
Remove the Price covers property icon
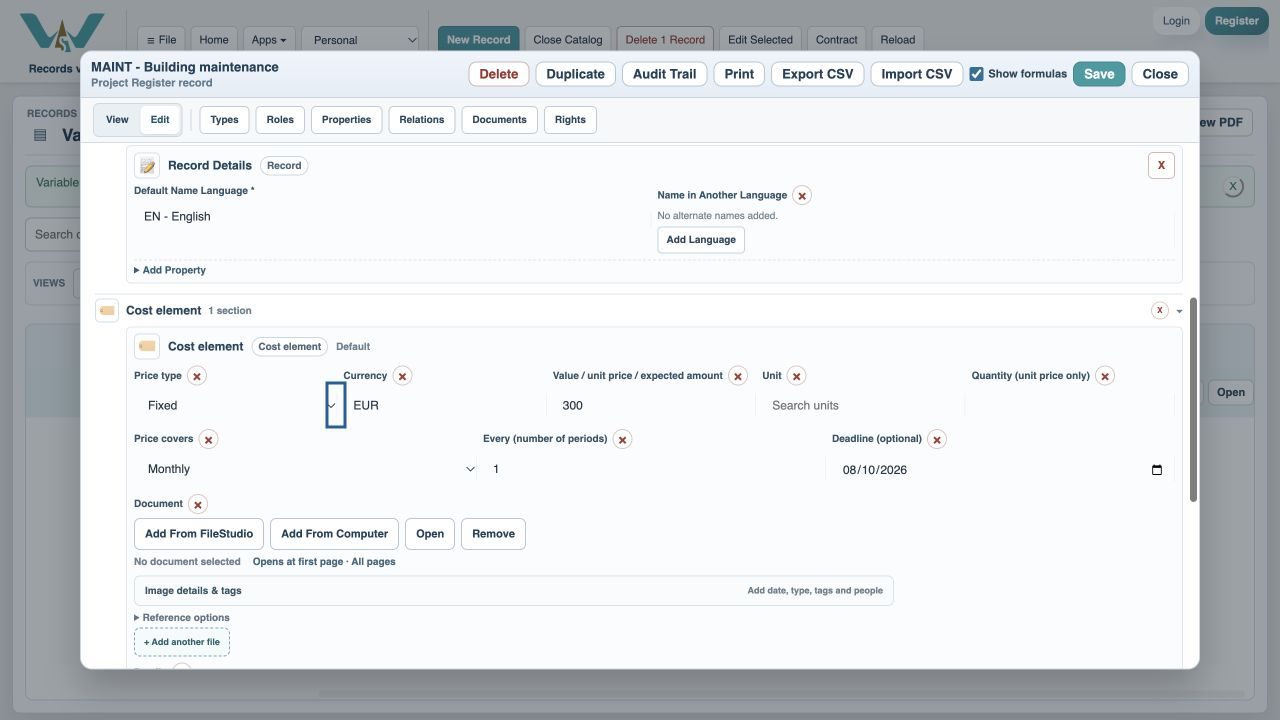point(208,439)
